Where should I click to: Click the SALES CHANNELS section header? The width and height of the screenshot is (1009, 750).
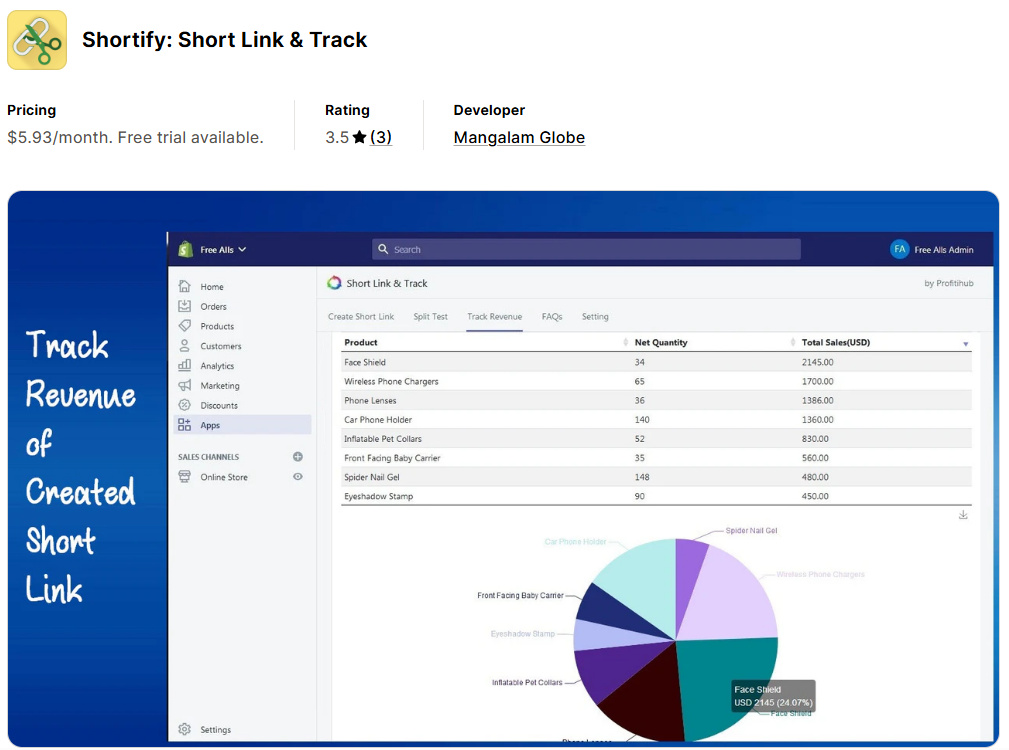pos(208,457)
